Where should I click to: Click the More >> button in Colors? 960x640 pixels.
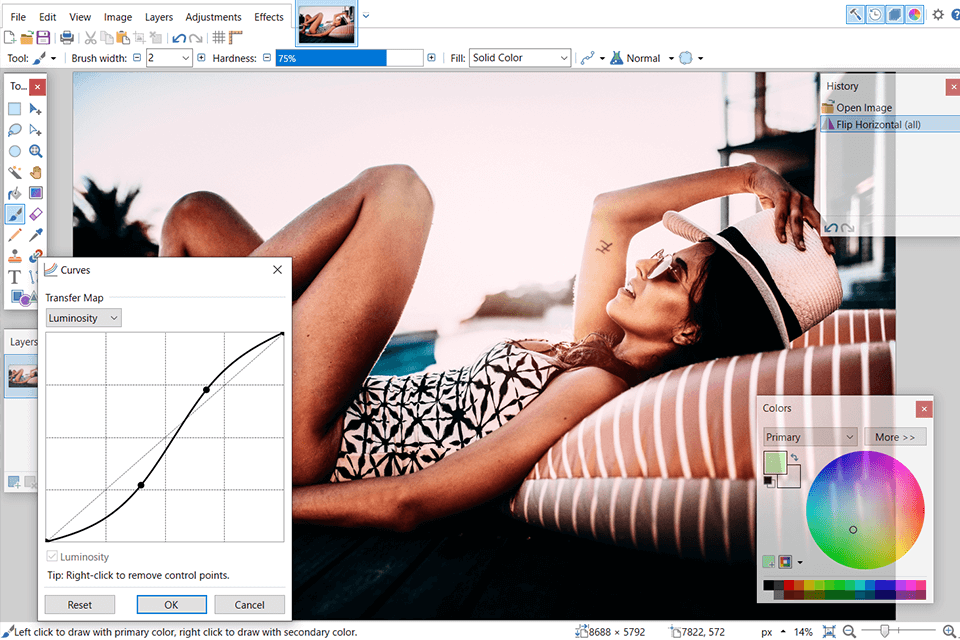(895, 437)
